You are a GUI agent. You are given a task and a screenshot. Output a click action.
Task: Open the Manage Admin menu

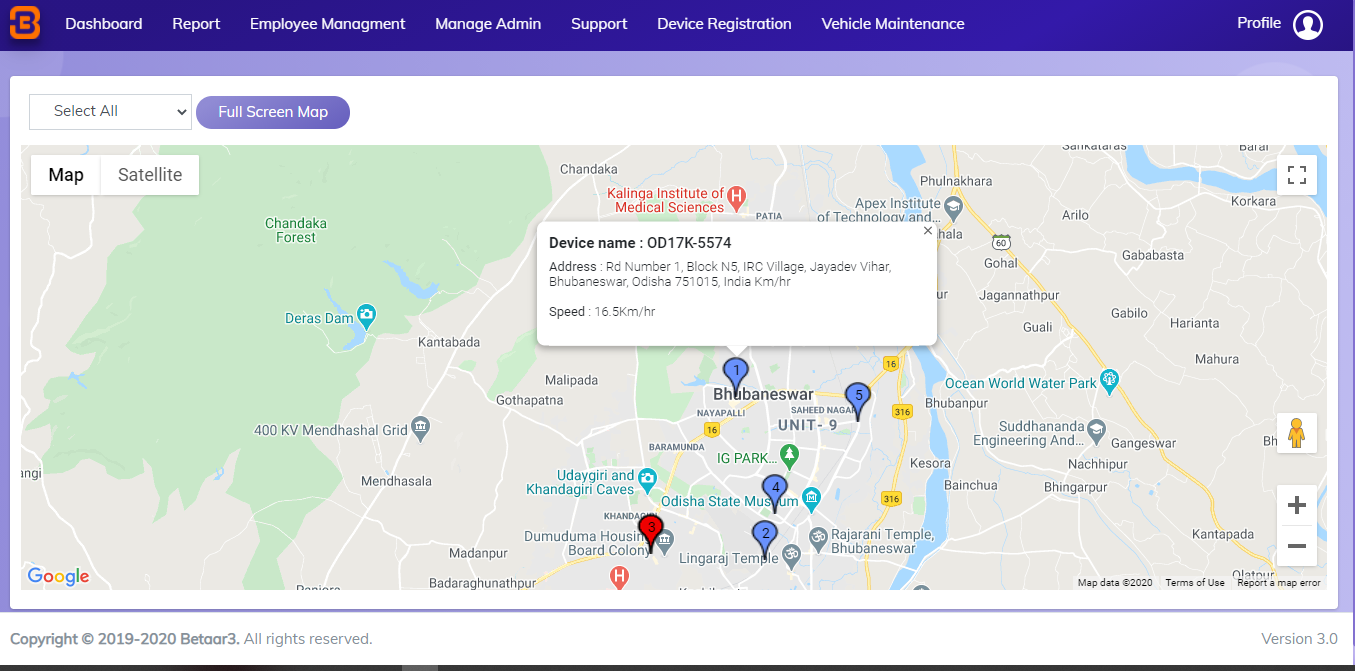(x=488, y=24)
